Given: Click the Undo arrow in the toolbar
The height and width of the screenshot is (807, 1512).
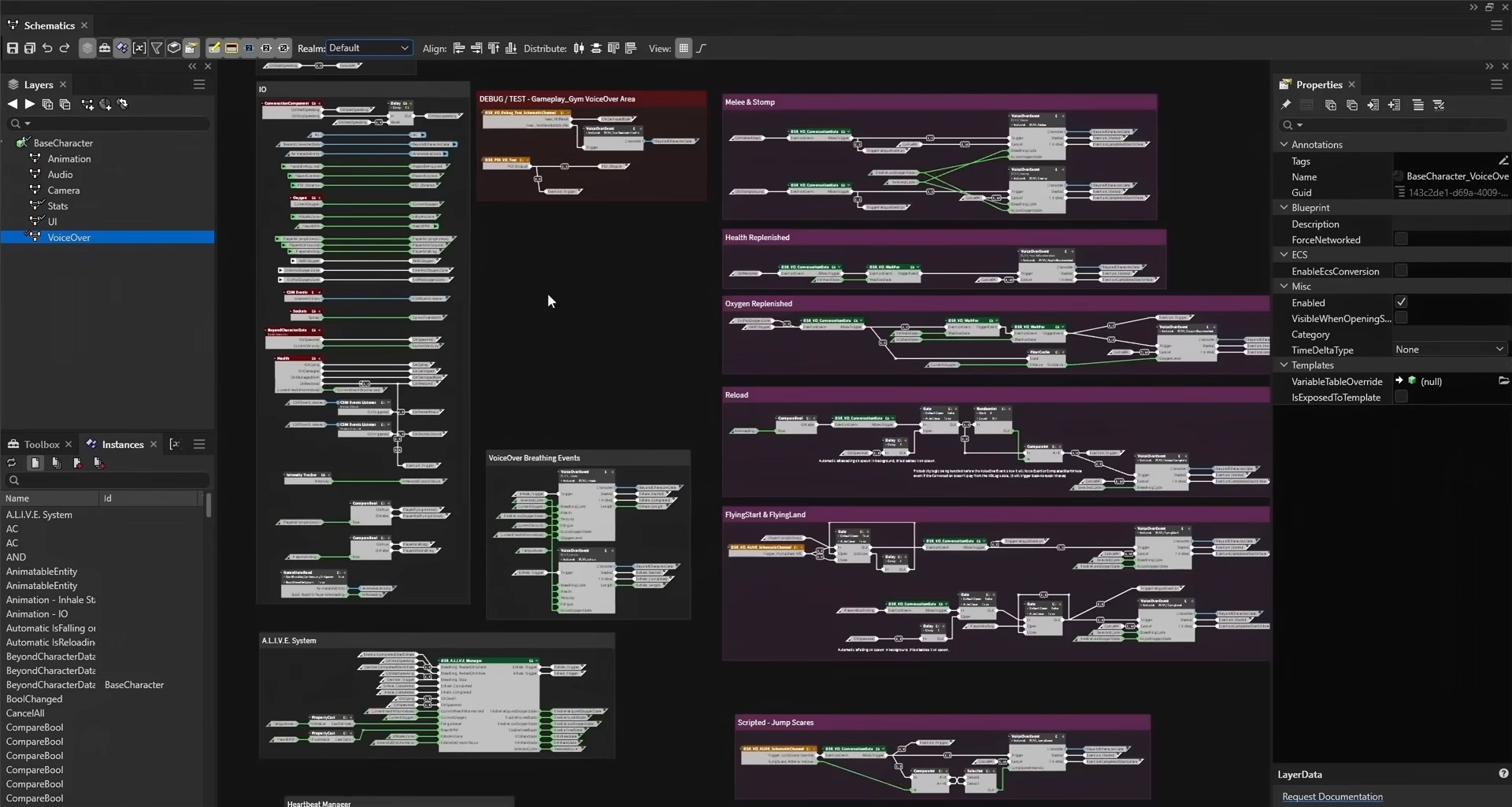Looking at the screenshot, I should [47, 49].
